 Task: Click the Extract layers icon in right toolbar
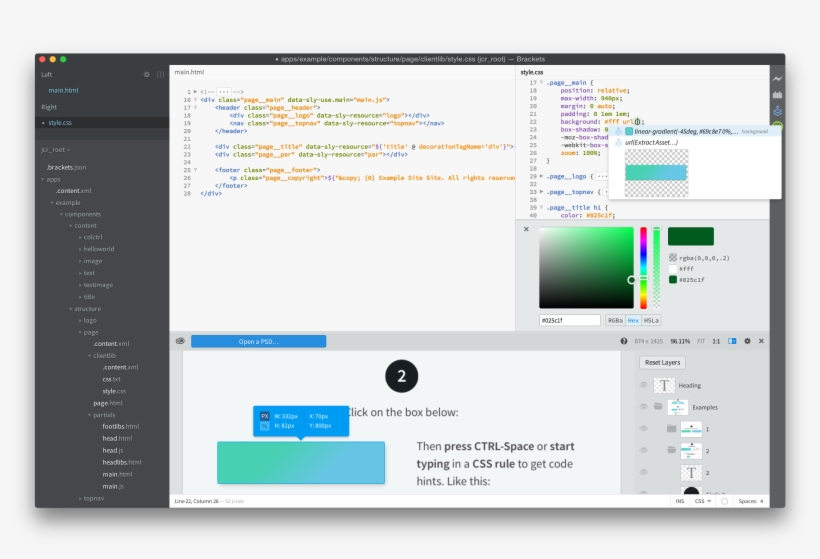pyautogui.click(x=777, y=110)
